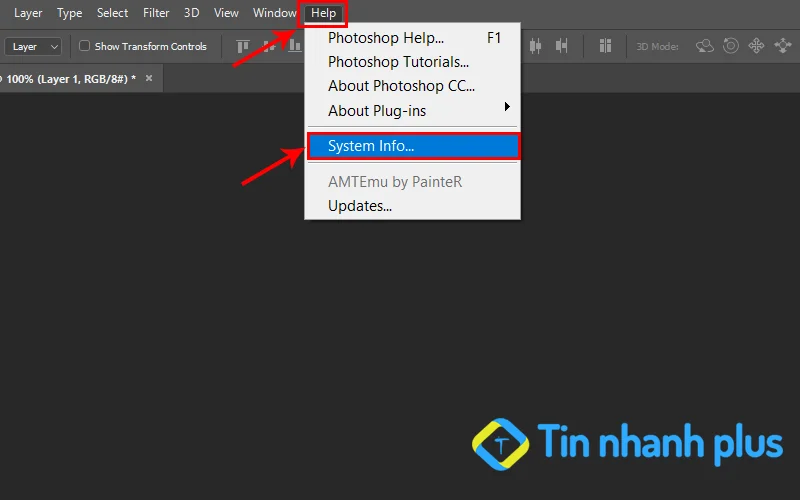Open the 3D menu

(x=191, y=13)
